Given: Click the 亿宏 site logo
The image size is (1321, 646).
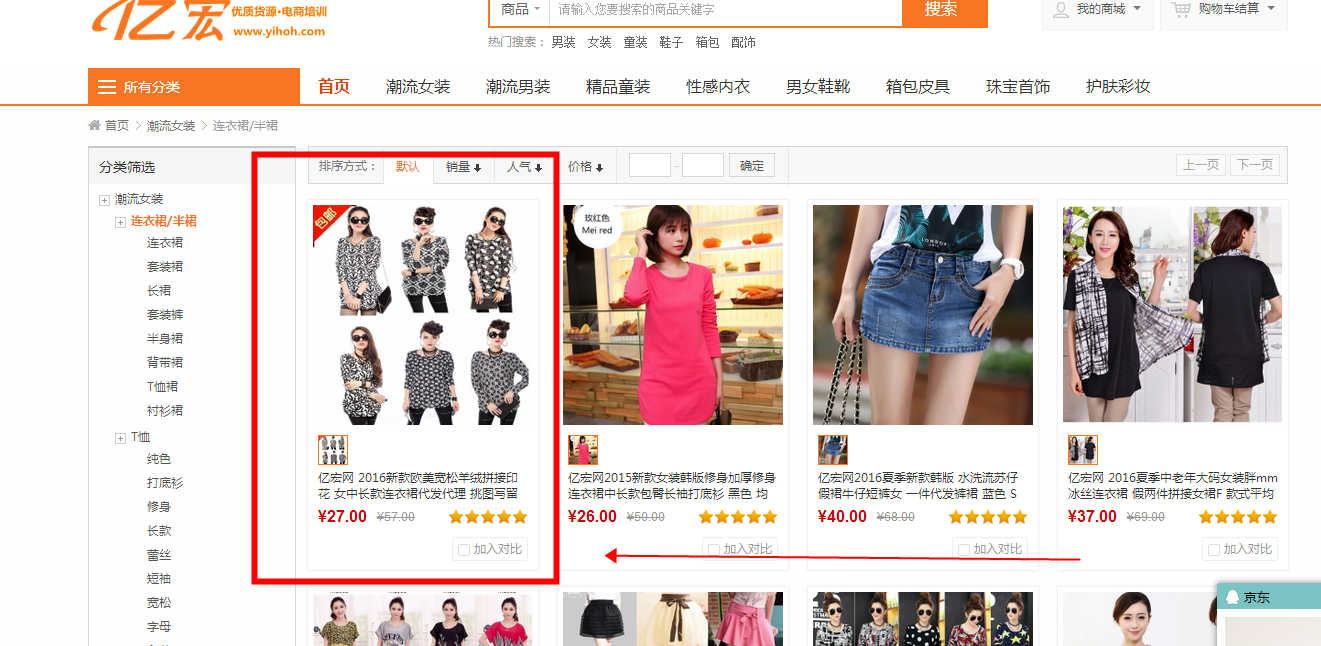Looking at the screenshot, I should click(x=158, y=18).
